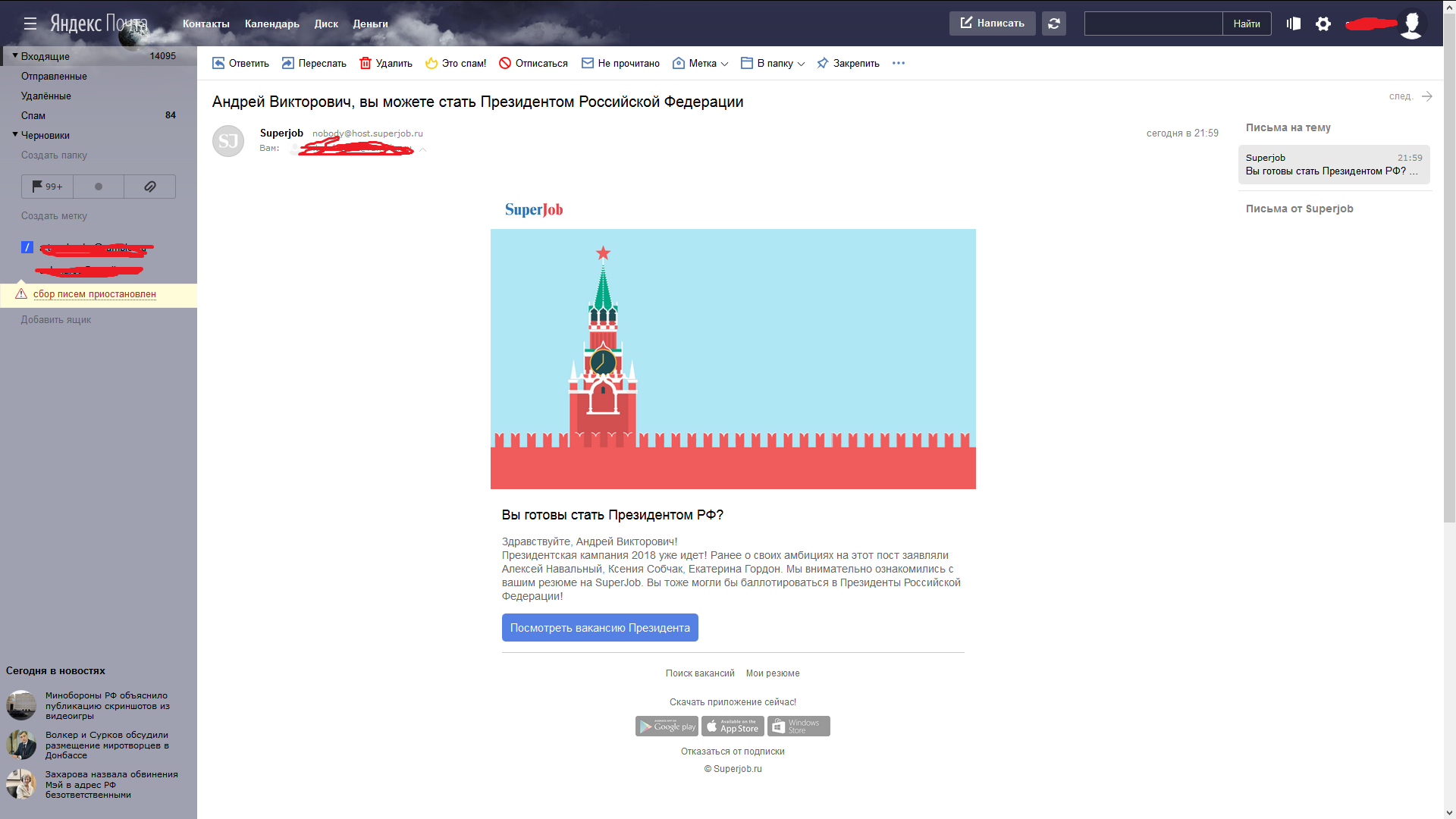Open Календарь in top navigation
Viewport: 1456px width, 819px height.
coord(271,24)
